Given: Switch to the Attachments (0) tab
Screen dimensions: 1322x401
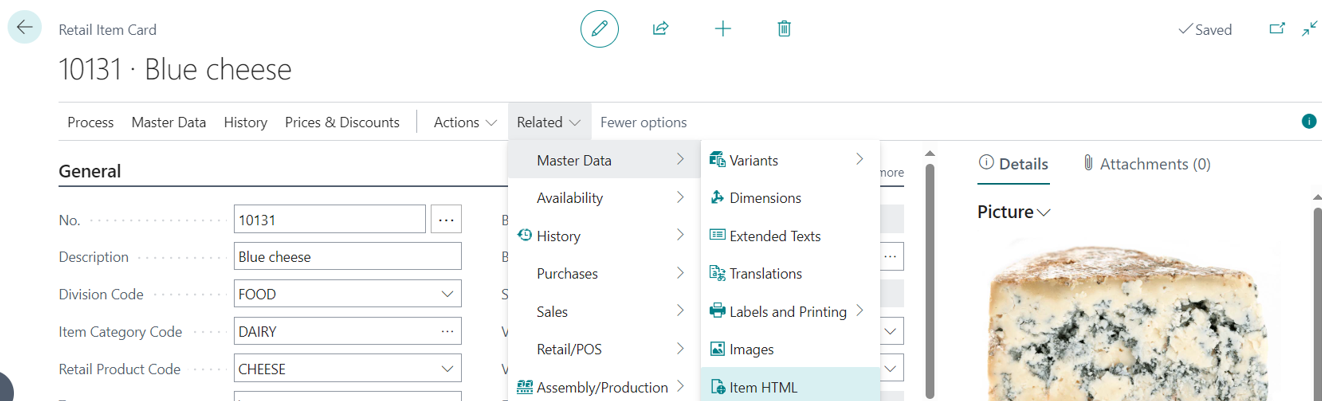Looking at the screenshot, I should [x=1146, y=164].
